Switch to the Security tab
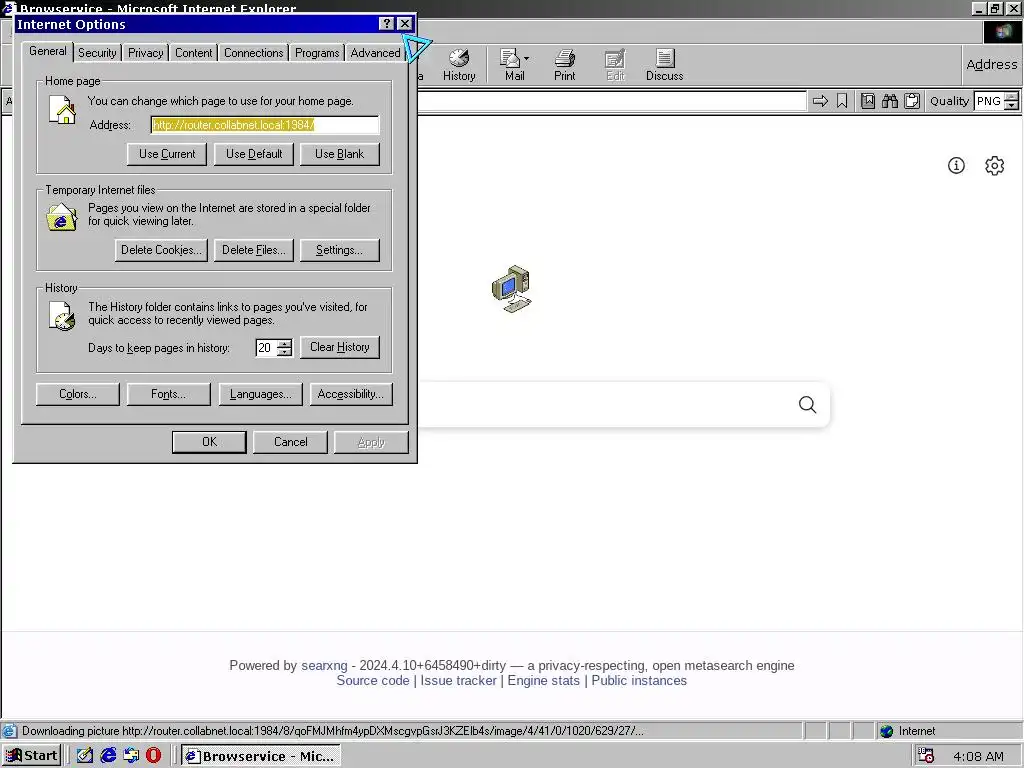1024x768 pixels. point(97,53)
